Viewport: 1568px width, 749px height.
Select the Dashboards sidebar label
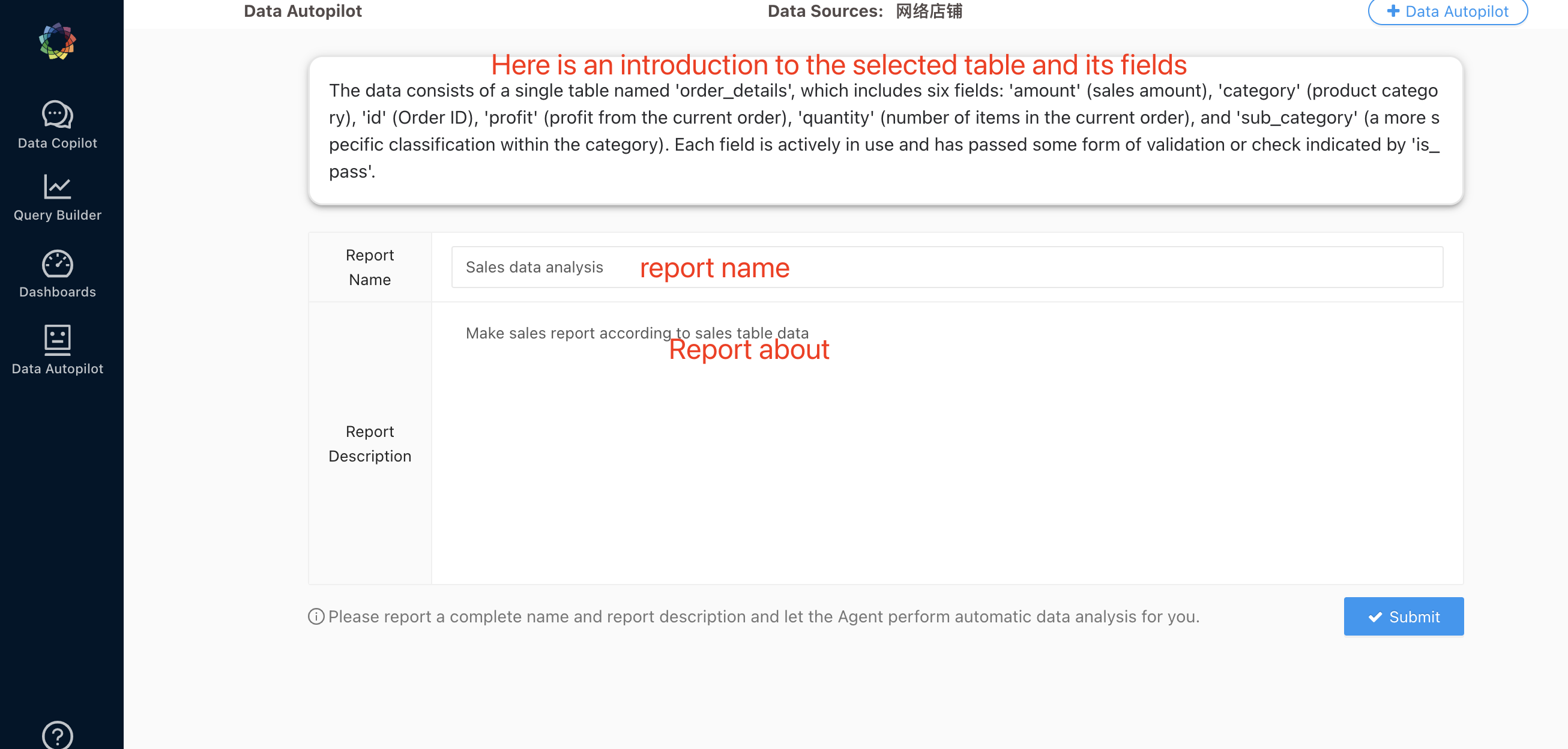point(57,292)
